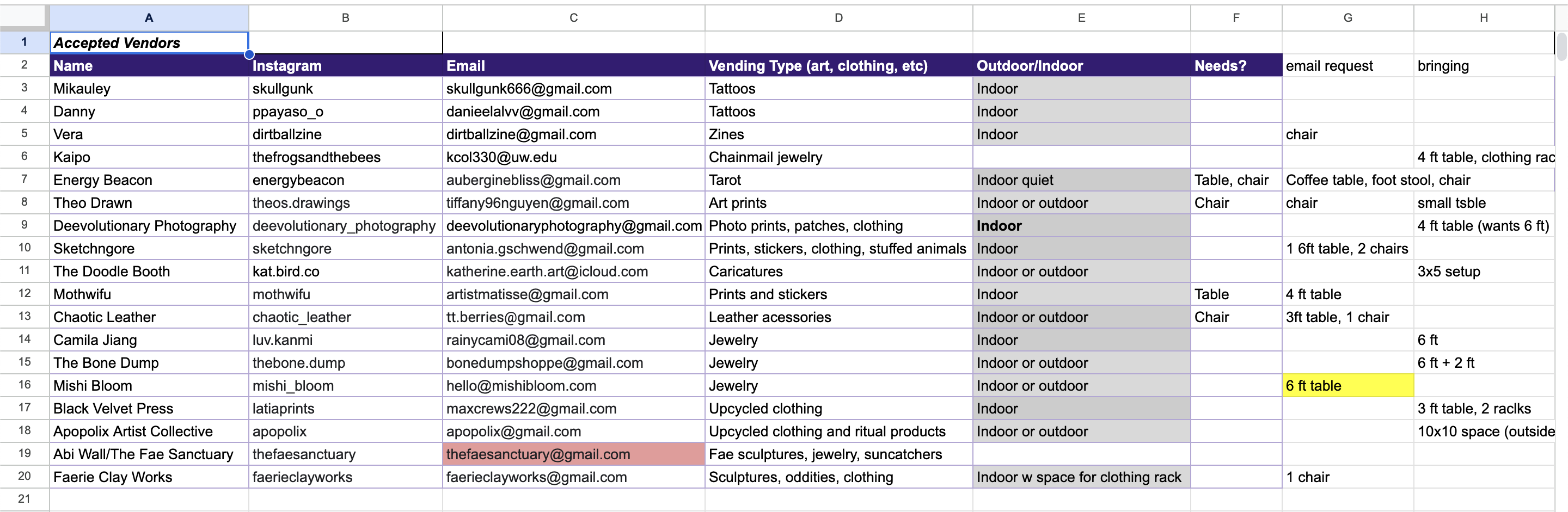Viewport: 1568px width, 512px height.
Task: Select 'hello@mishibloom.com' cell
Action: click(x=573, y=386)
